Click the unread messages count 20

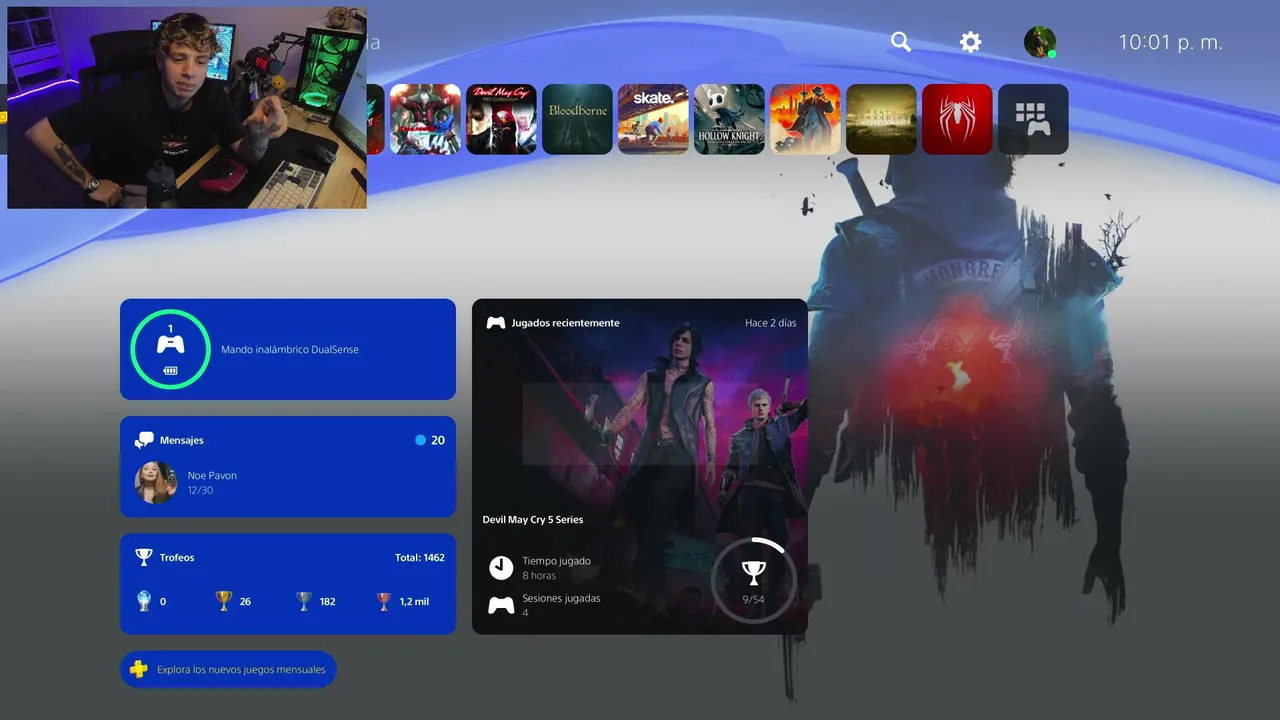438,440
